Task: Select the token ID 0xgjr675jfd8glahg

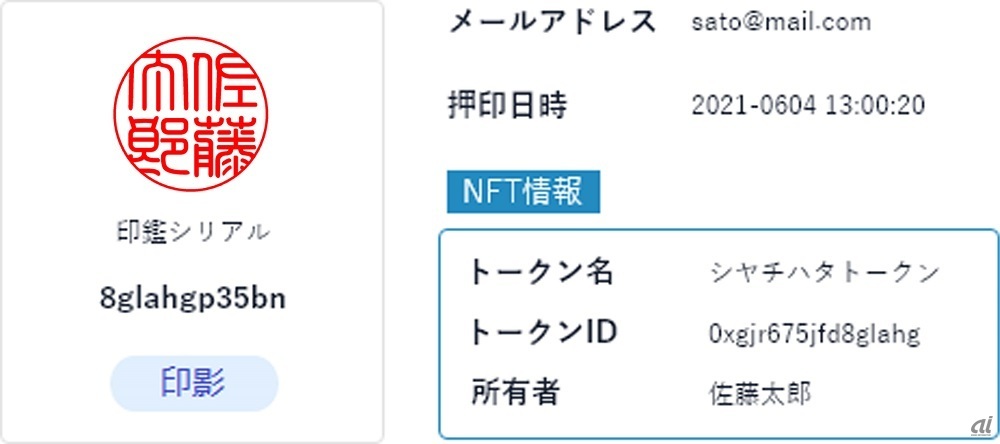Action: coord(813,333)
